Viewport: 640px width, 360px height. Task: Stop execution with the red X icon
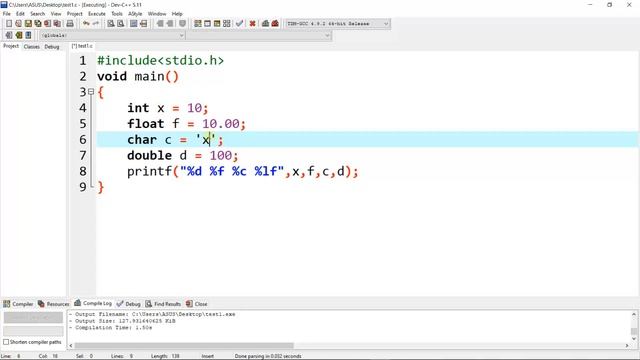click(253, 24)
